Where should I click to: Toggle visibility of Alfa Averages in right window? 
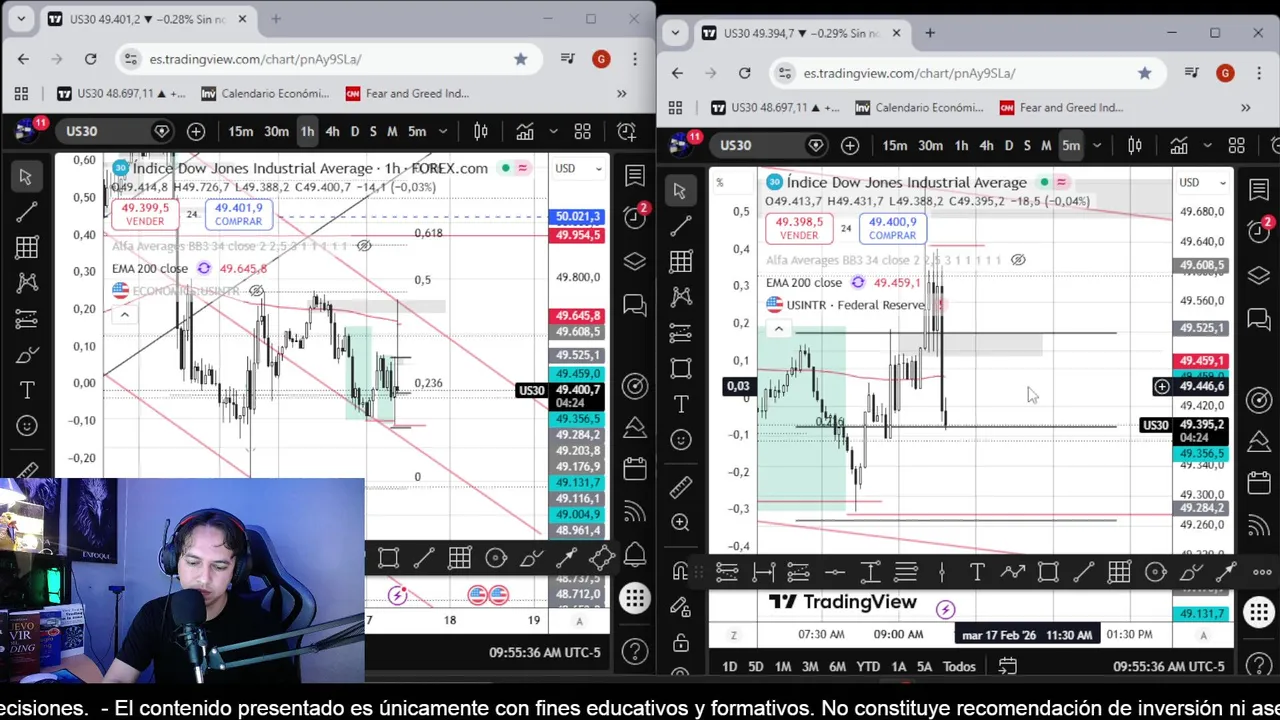[1018, 260]
